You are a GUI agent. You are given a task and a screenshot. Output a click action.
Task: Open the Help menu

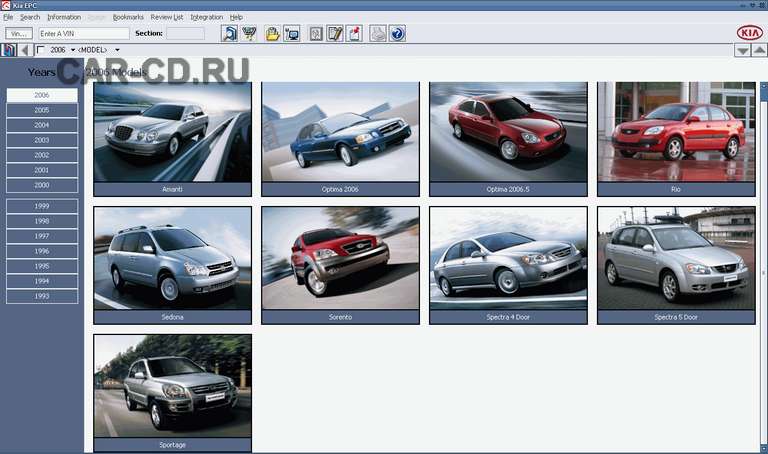(236, 17)
